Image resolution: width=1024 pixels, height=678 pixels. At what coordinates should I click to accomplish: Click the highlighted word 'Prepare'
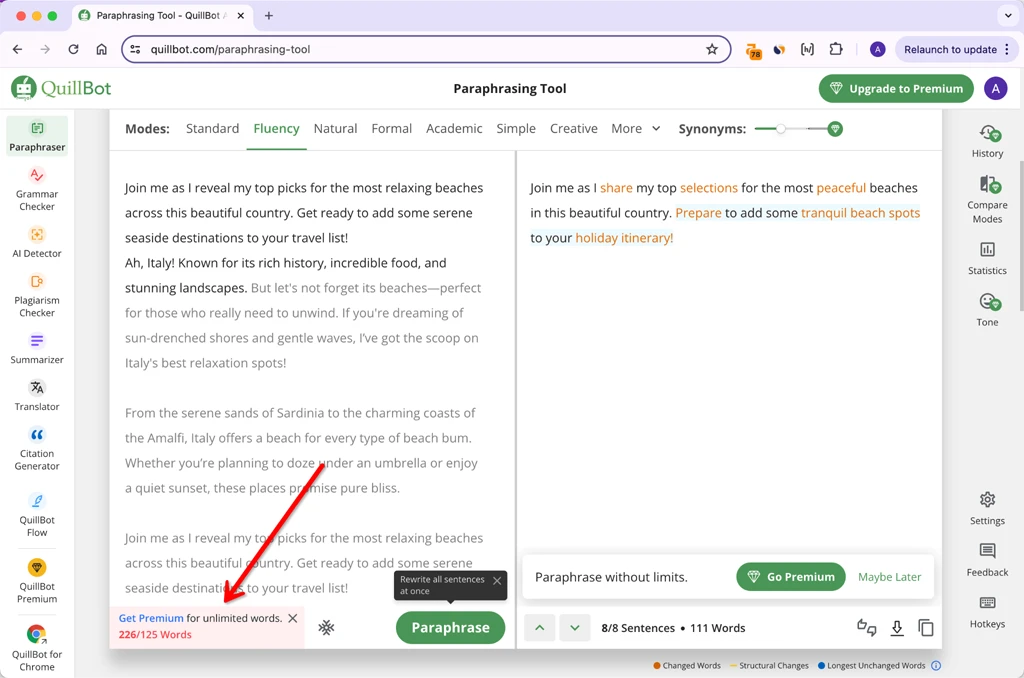[x=698, y=213]
